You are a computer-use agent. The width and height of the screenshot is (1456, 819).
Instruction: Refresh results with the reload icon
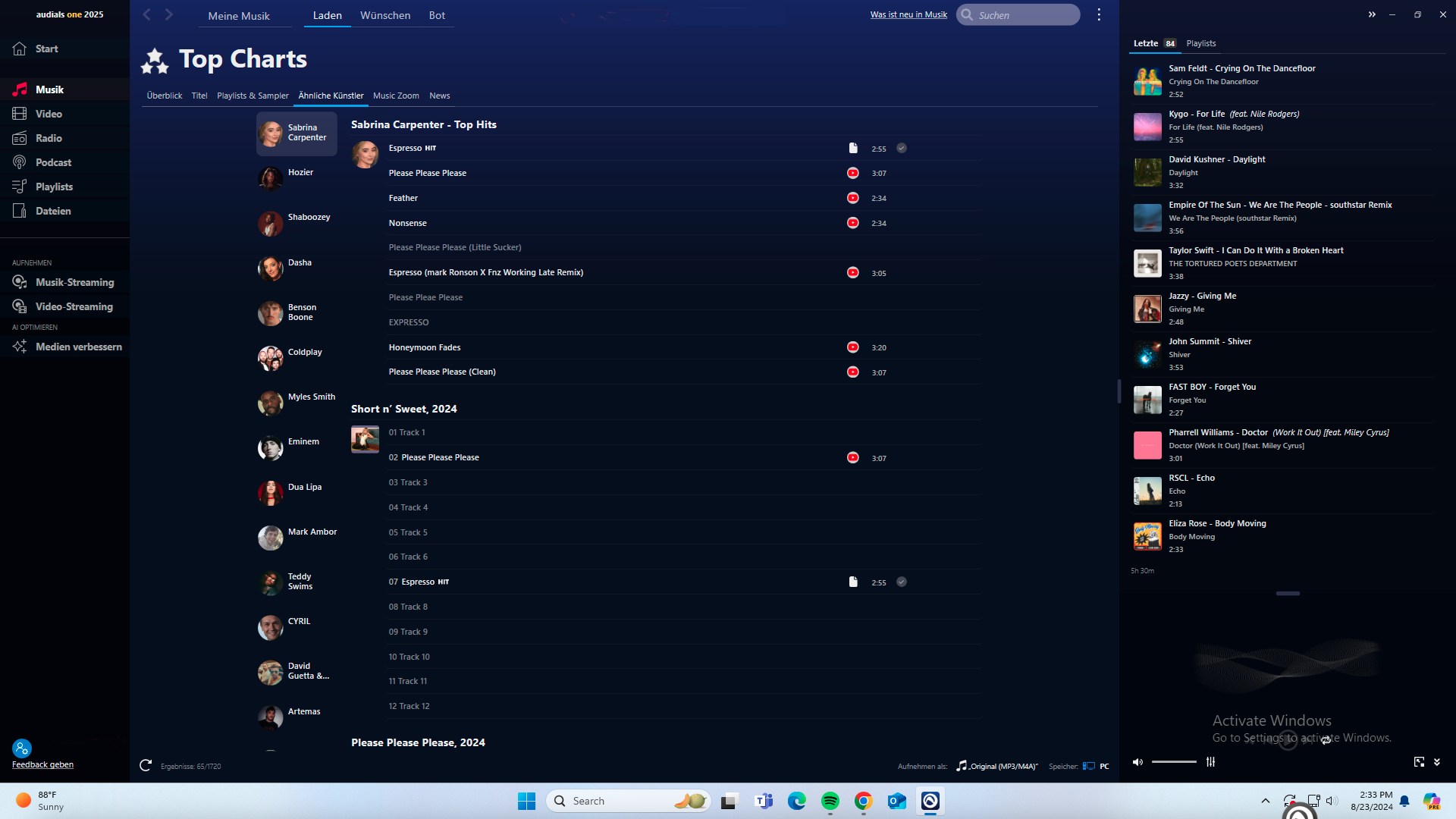[146, 766]
